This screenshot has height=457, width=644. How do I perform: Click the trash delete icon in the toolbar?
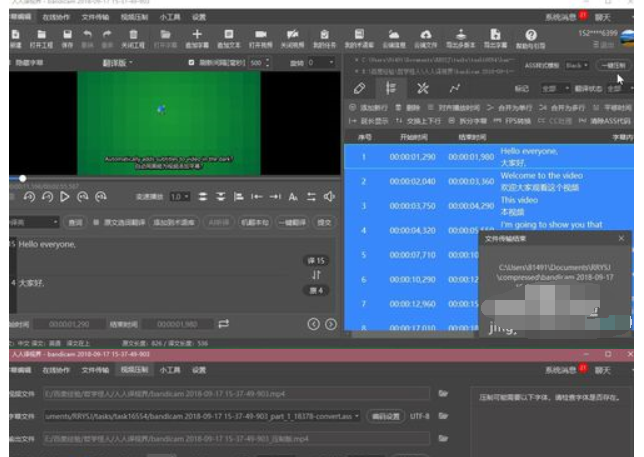point(132,36)
